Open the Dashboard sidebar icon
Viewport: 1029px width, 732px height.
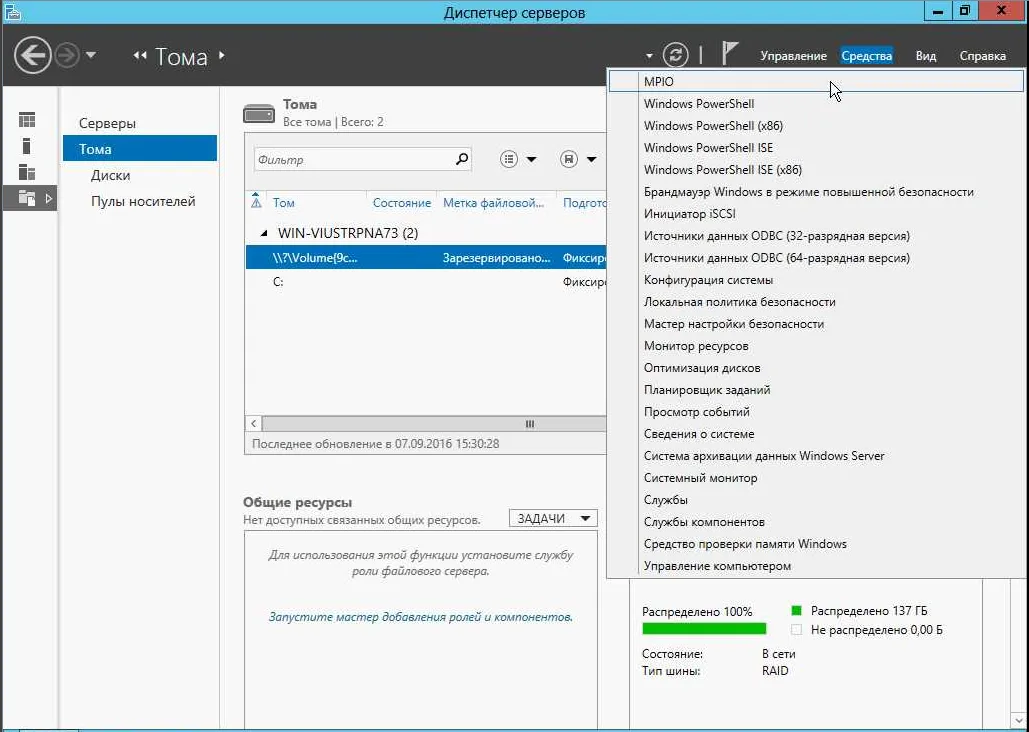[x=27, y=119]
